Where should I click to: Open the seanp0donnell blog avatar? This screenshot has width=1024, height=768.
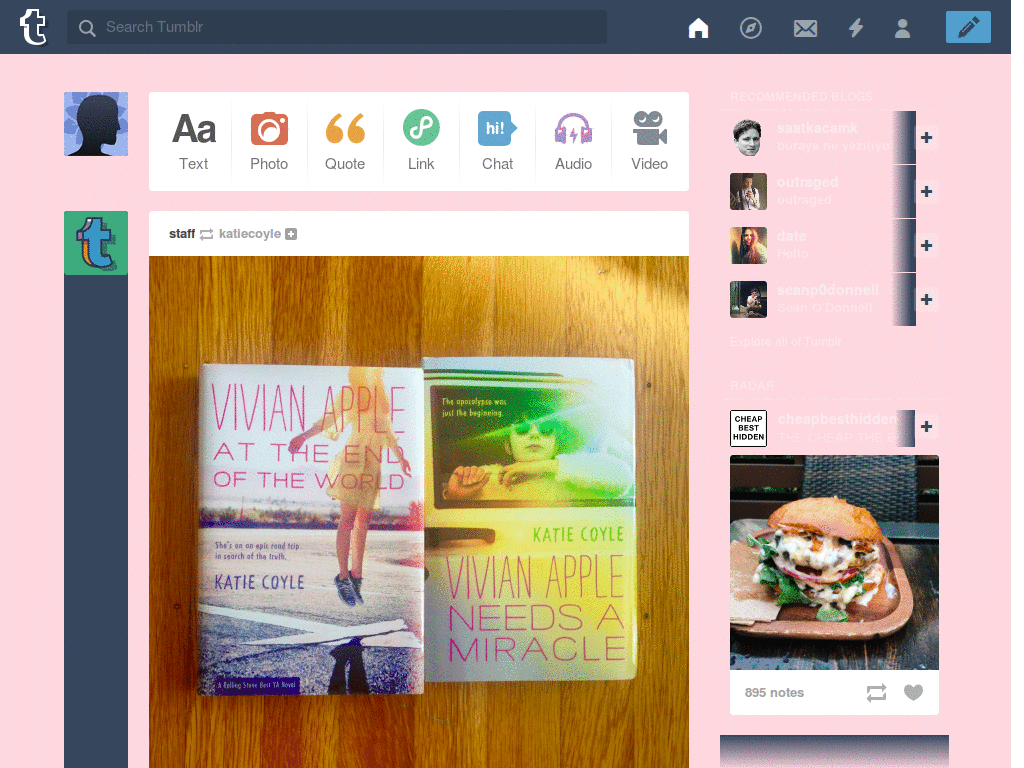click(x=748, y=300)
